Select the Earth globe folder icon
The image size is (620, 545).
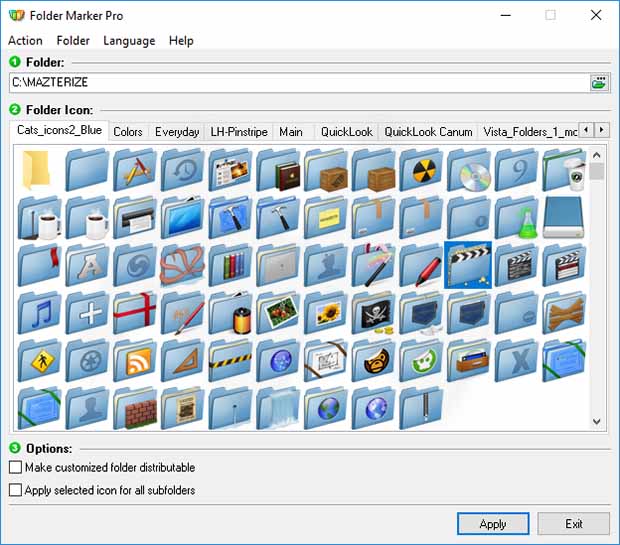[325, 408]
